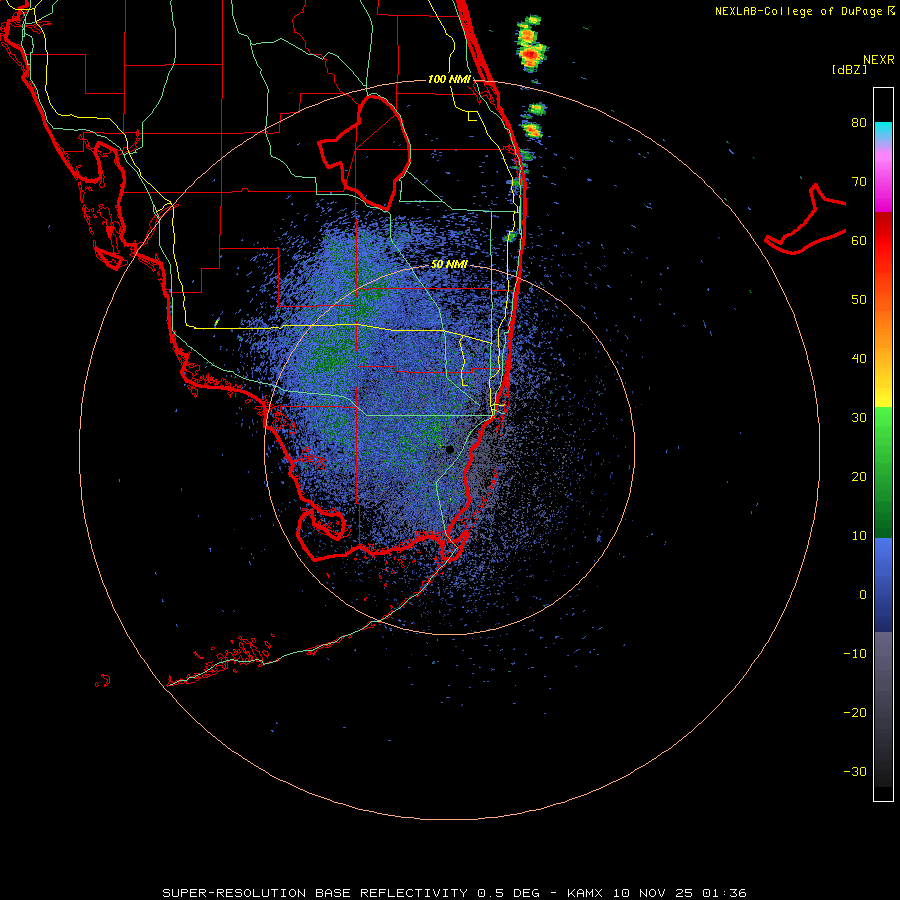Click the 10 value on the dBZ scale
Viewport: 900px width, 900px height.
point(859,536)
